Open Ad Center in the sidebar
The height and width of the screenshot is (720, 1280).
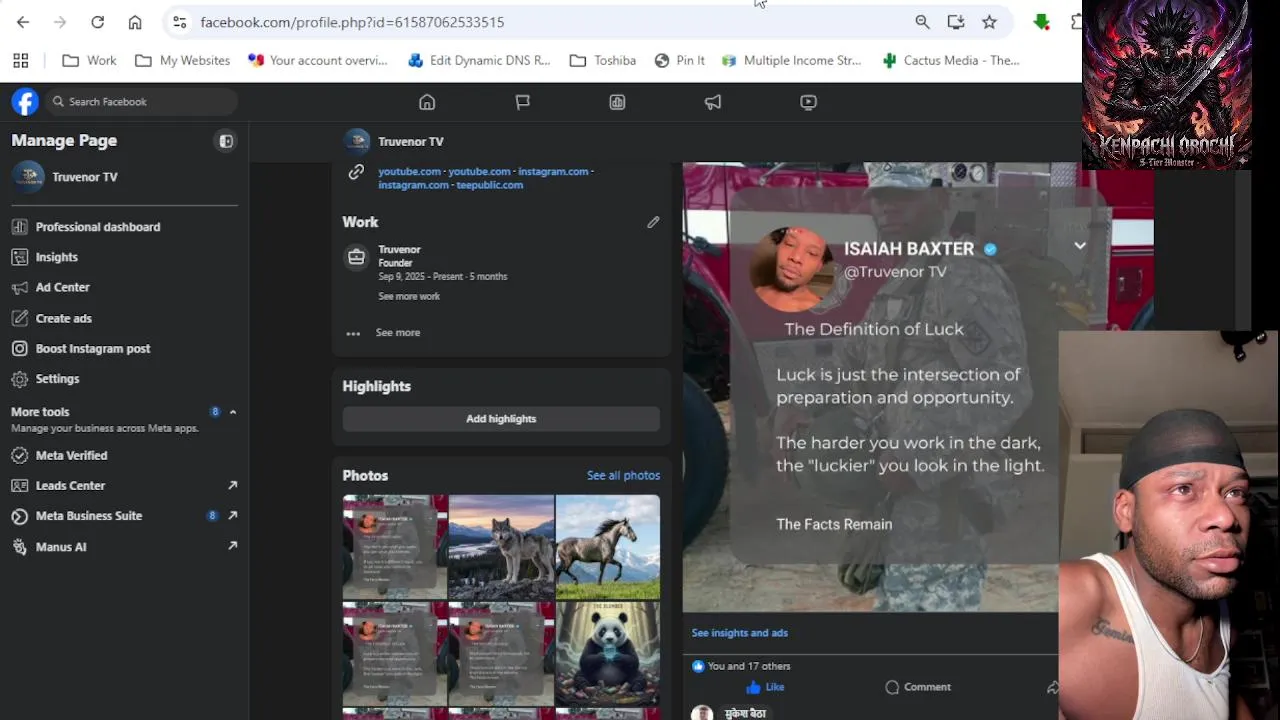124,287
